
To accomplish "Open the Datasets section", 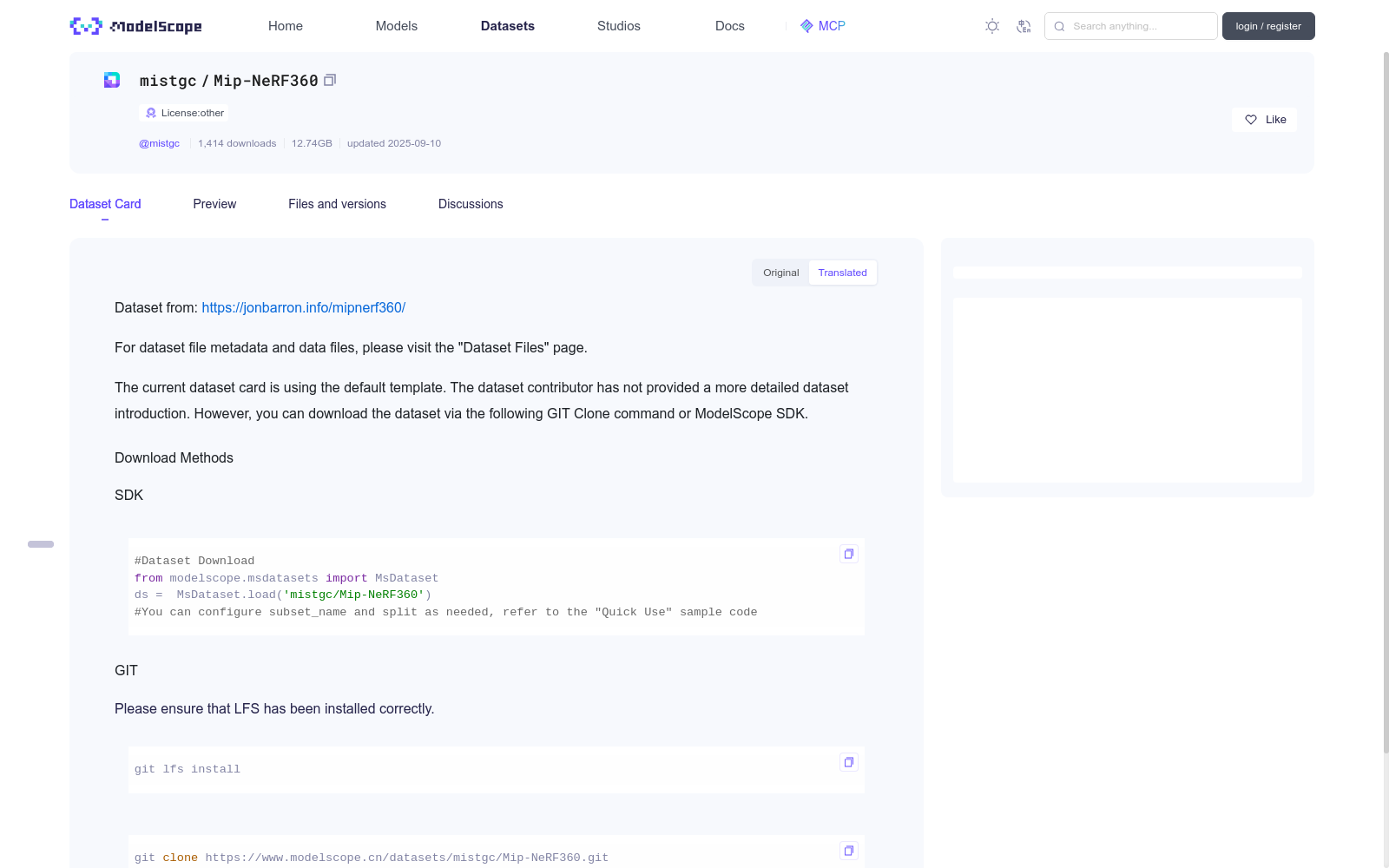I will pos(508,26).
